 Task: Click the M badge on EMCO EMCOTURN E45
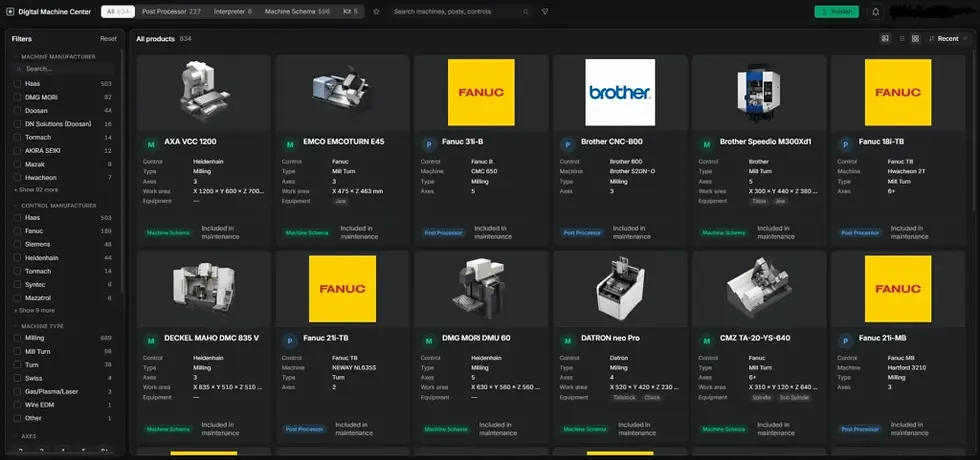(x=289, y=144)
